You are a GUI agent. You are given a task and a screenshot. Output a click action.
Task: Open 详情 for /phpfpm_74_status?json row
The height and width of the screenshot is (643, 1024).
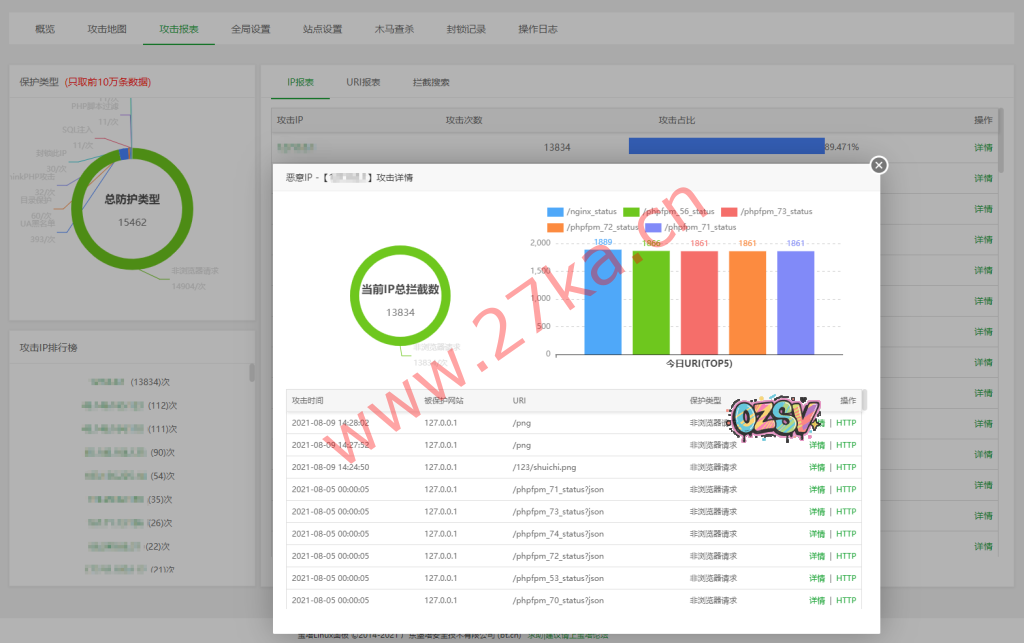pyautogui.click(x=817, y=534)
